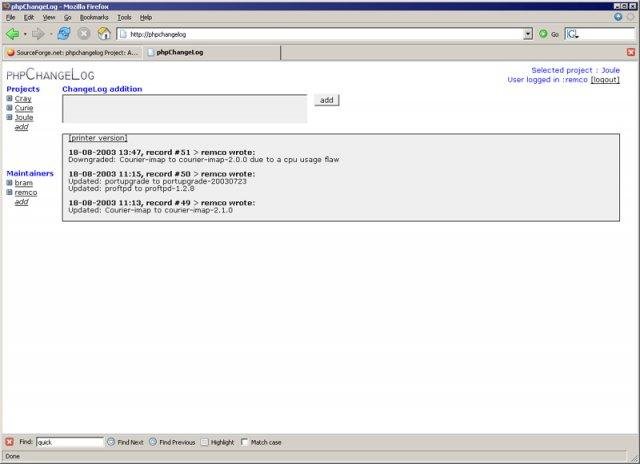640x464 pixels.
Task: Click the record #51 entry header
Action: point(162,152)
